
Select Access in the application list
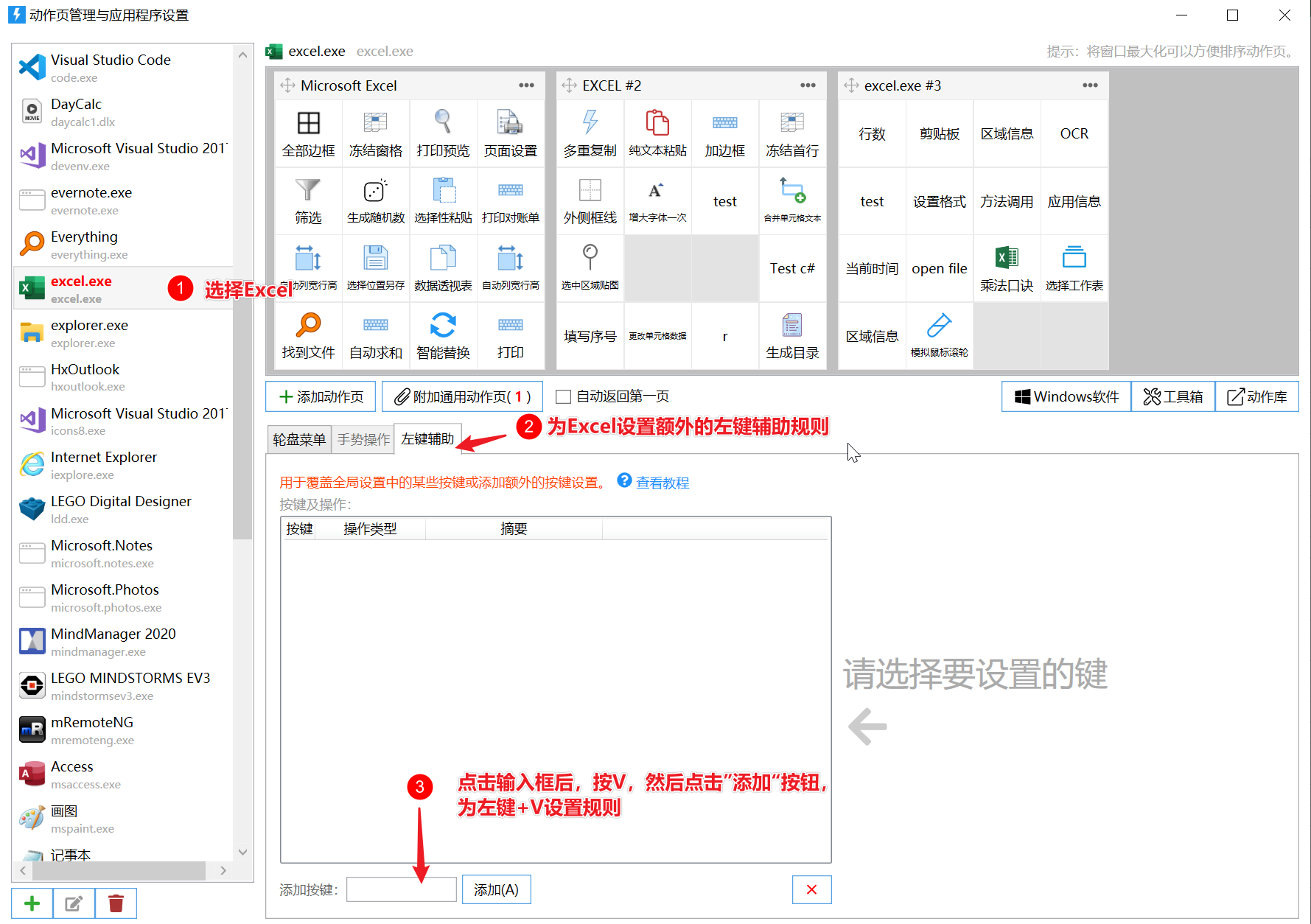(124, 774)
